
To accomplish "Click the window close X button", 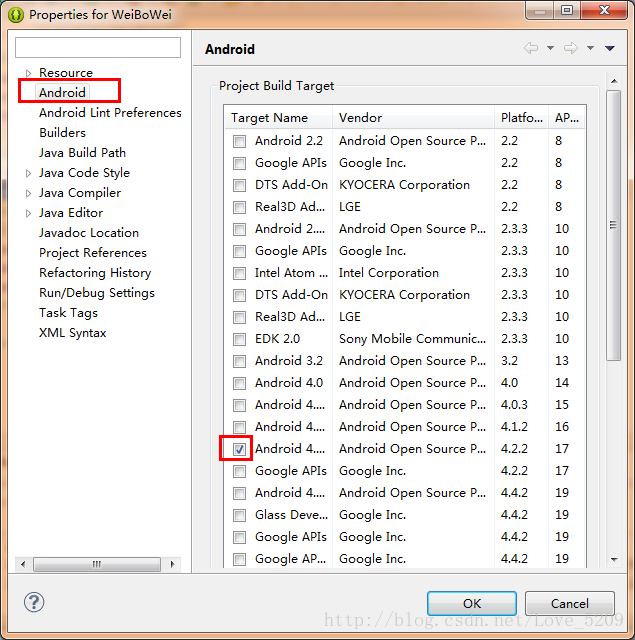I will click(x=604, y=10).
